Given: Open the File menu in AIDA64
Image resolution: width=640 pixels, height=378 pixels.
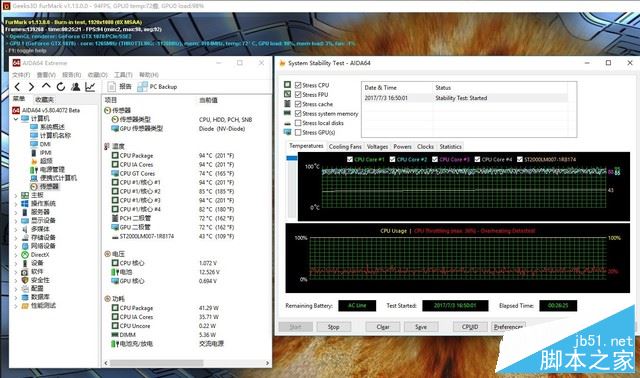Looking at the screenshot, I should 21,75.
